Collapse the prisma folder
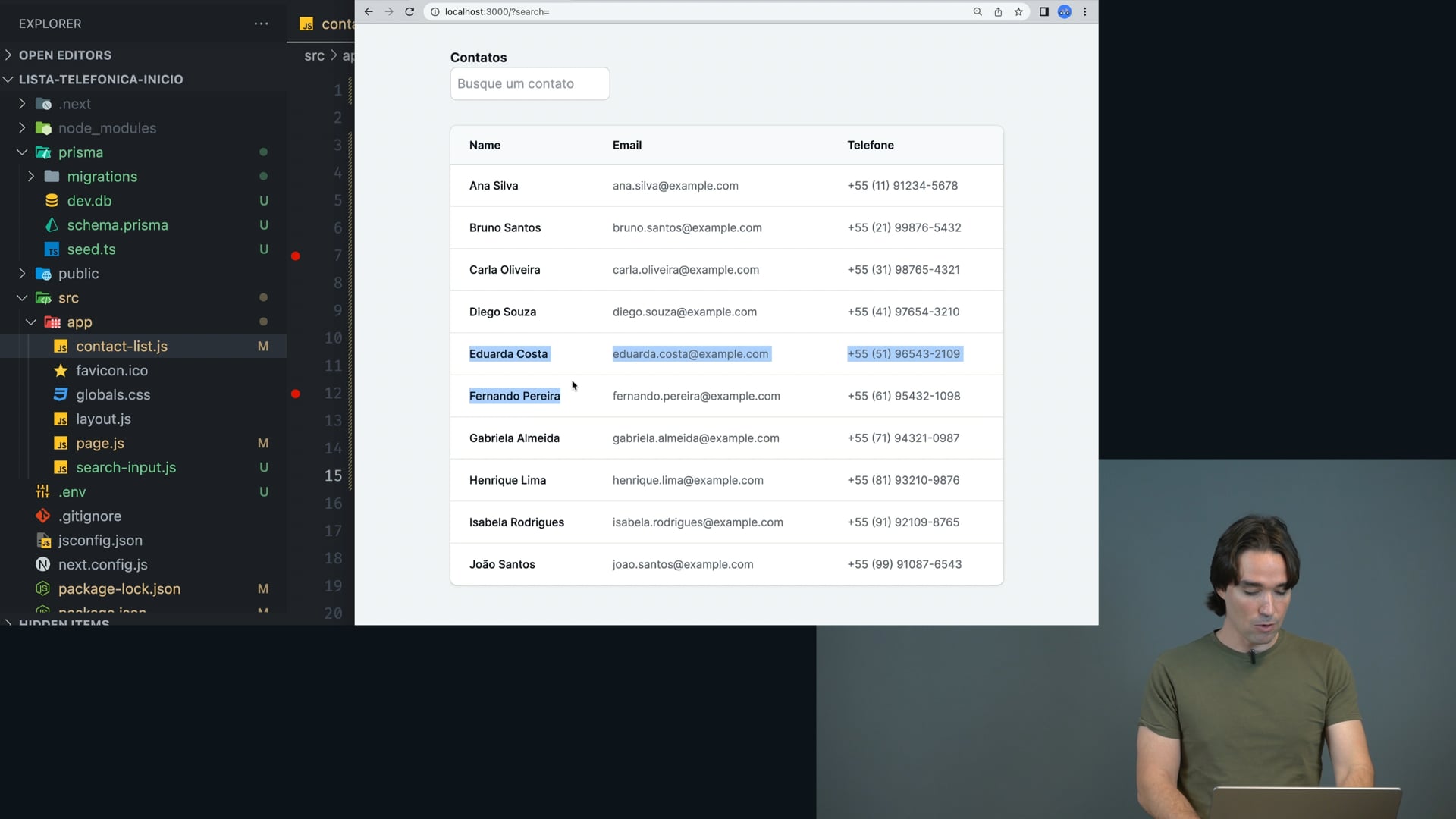Image resolution: width=1456 pixels, height=819 pixels. coord(80,152)
